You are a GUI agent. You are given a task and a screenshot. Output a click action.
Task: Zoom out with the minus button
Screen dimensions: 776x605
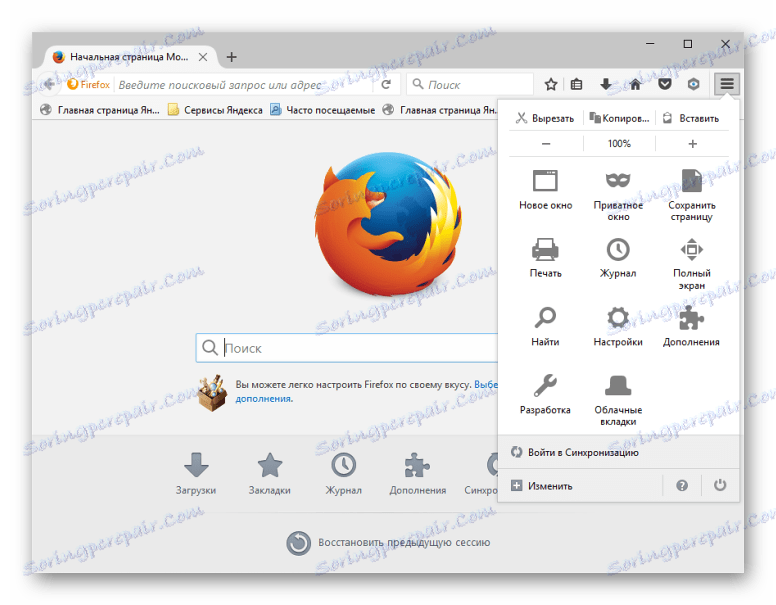click(546, 144)
